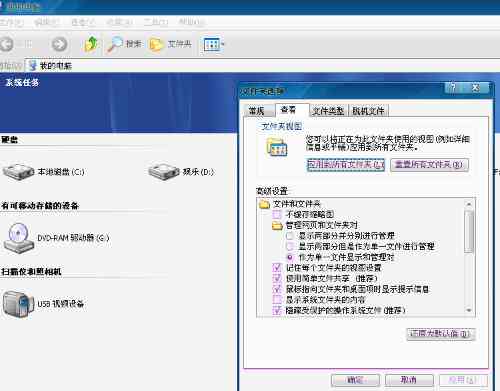Toggle 使用简单文件共享 (推荐) checkbox
Viewport: 500px width, 391px height.
click(x=277, y=278)
